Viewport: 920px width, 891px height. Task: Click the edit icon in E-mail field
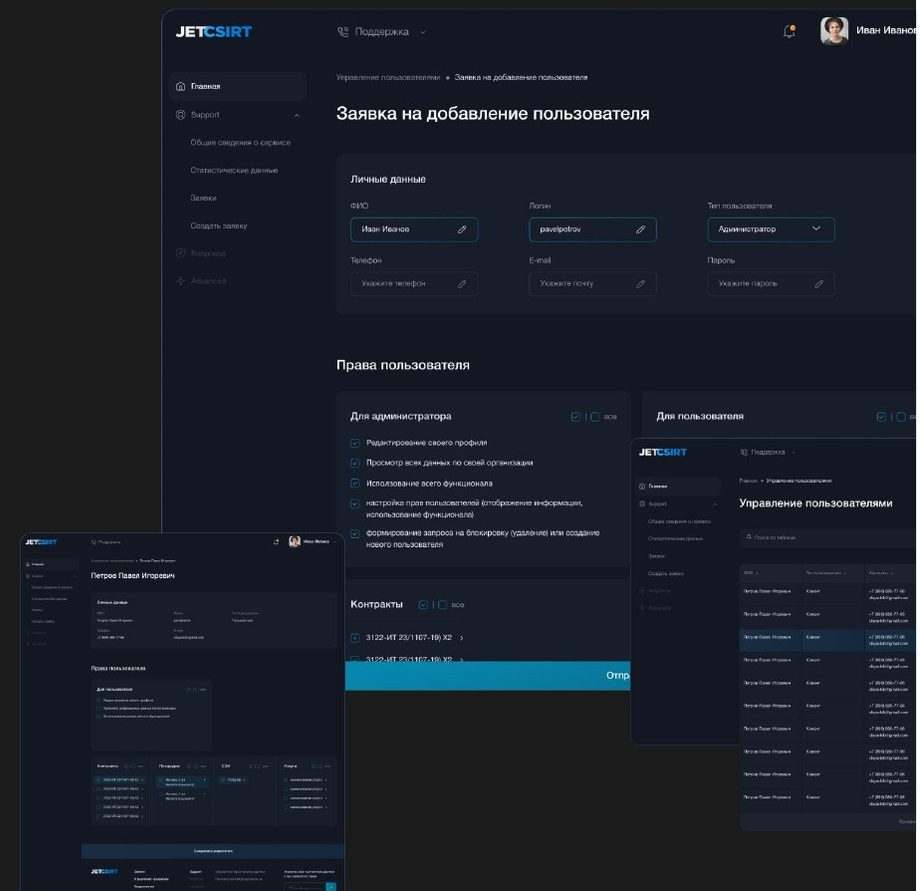(x=641, y=284)
